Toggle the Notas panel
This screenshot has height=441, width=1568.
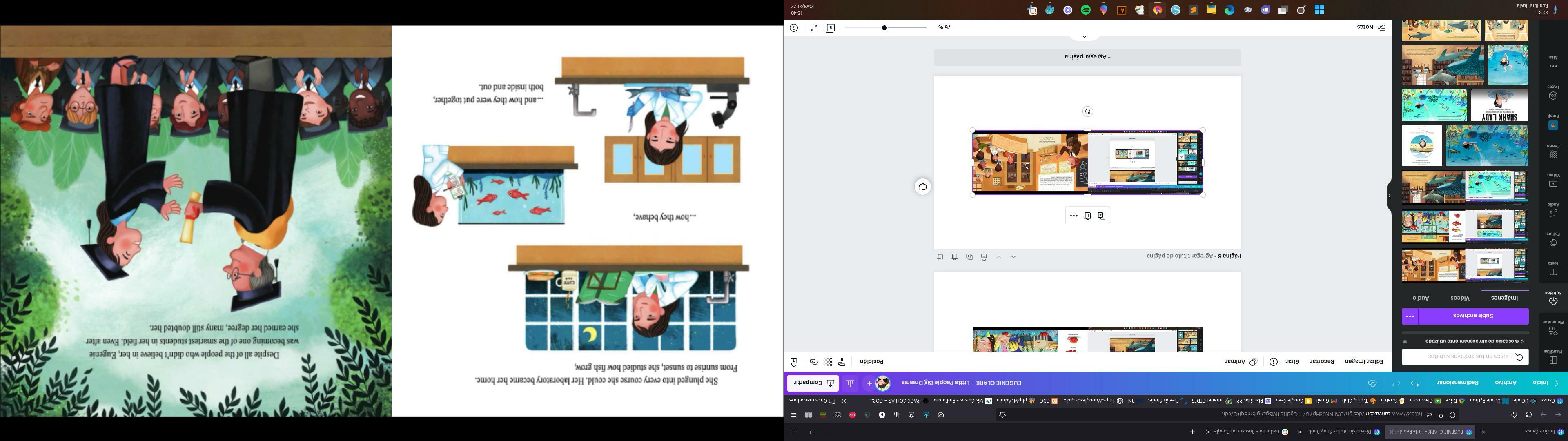pos(1372,27)
